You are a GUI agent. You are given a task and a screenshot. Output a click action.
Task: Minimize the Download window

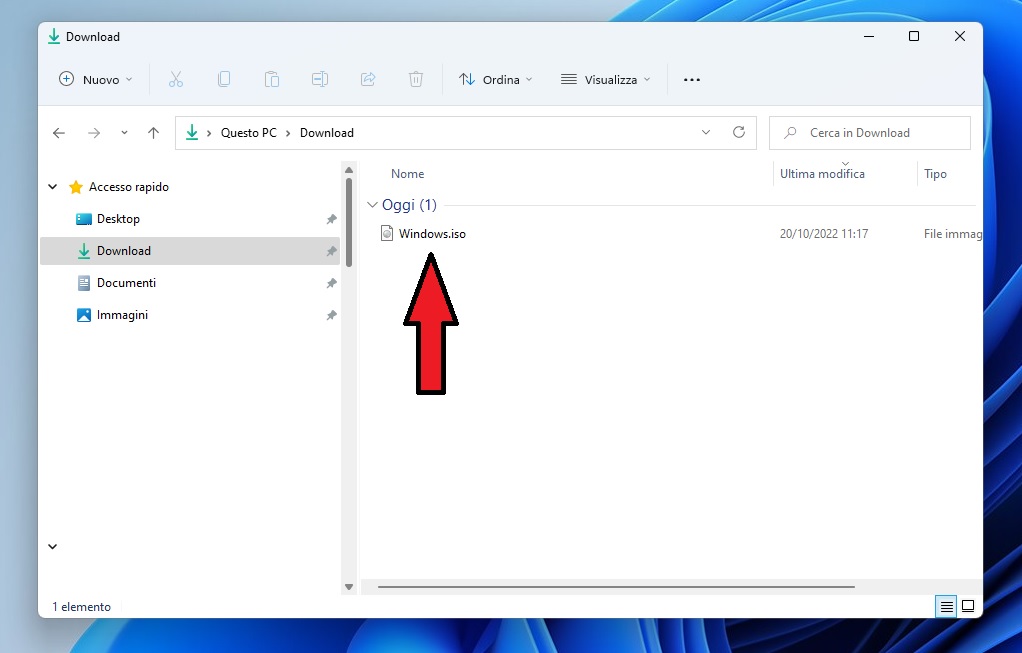pyautogui.click(x=869, y=36)
